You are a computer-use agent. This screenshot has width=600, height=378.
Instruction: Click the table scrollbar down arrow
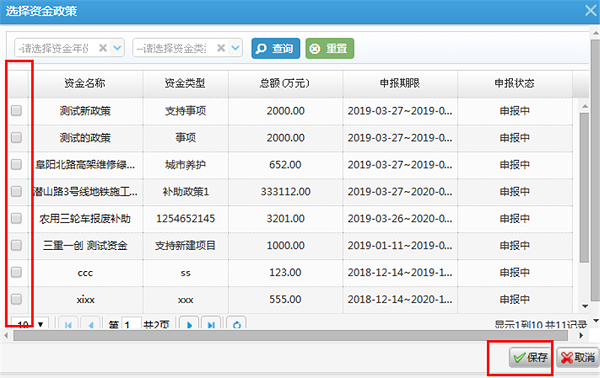pyautogui.click(x=585, y=306)
